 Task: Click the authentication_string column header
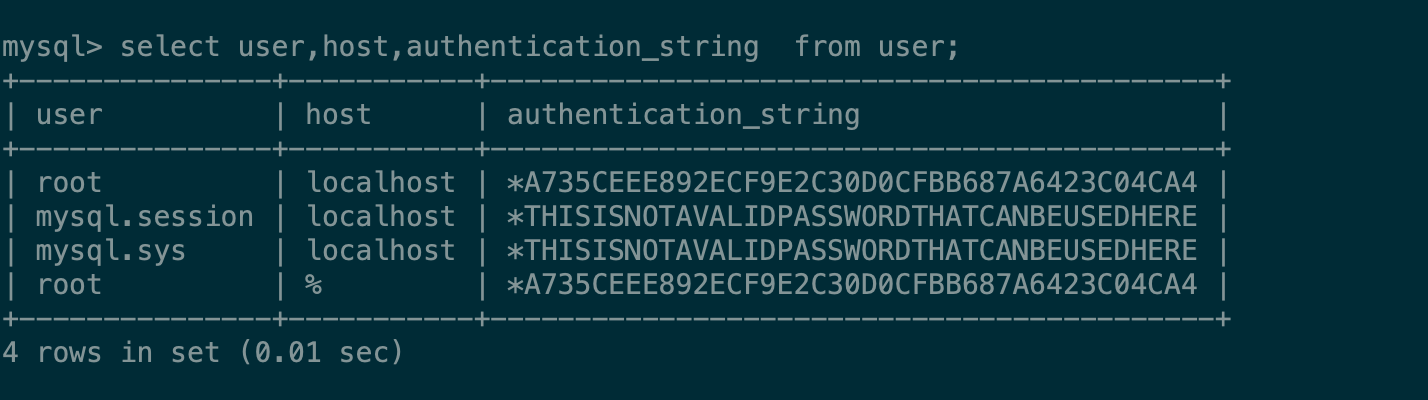click(683, 115)
